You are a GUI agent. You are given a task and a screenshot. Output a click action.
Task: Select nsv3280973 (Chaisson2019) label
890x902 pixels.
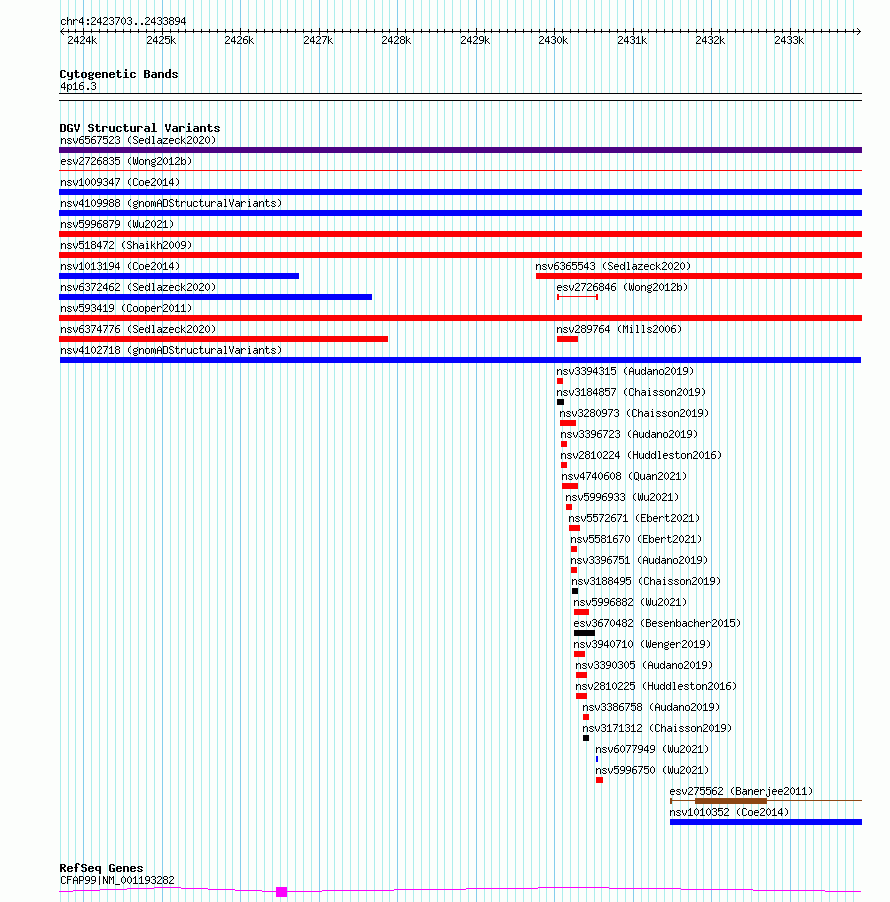pyautogui.click(x=634, y=414)
